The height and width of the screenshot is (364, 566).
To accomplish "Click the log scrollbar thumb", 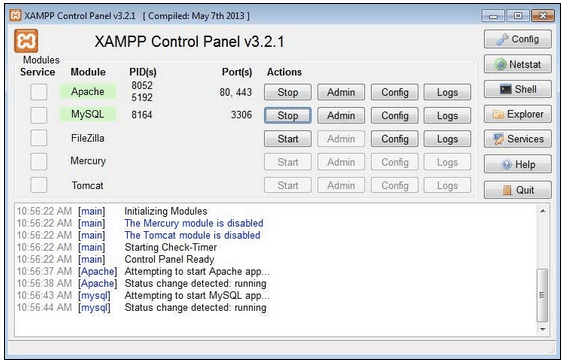I will (543, 295).
